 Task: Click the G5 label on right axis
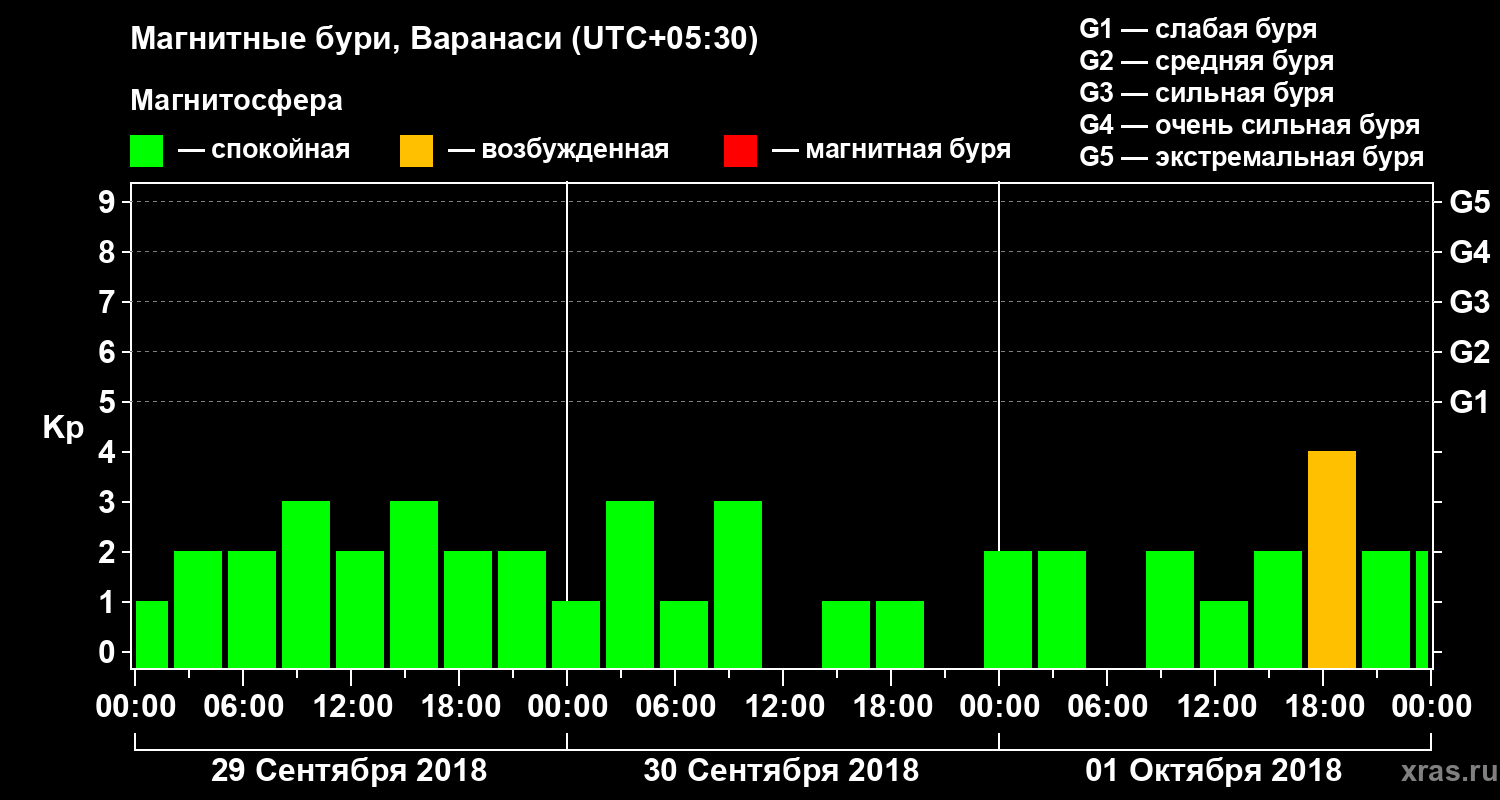[1469, 202]
